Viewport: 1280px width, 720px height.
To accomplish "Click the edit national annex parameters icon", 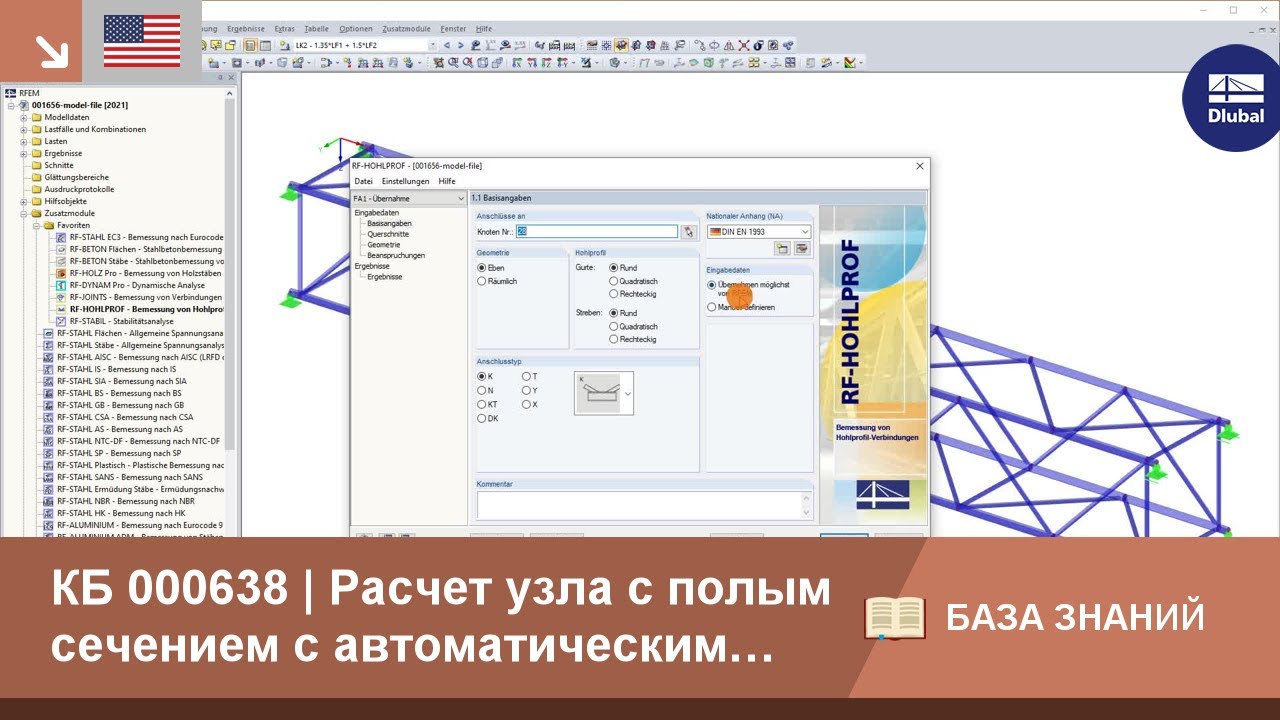I will coord(801,248).
